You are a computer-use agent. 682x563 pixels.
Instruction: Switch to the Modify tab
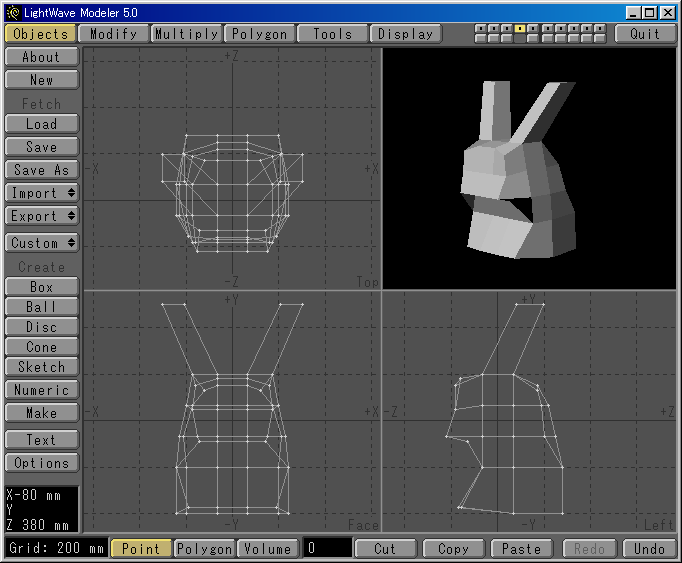[x=113, y=33]
